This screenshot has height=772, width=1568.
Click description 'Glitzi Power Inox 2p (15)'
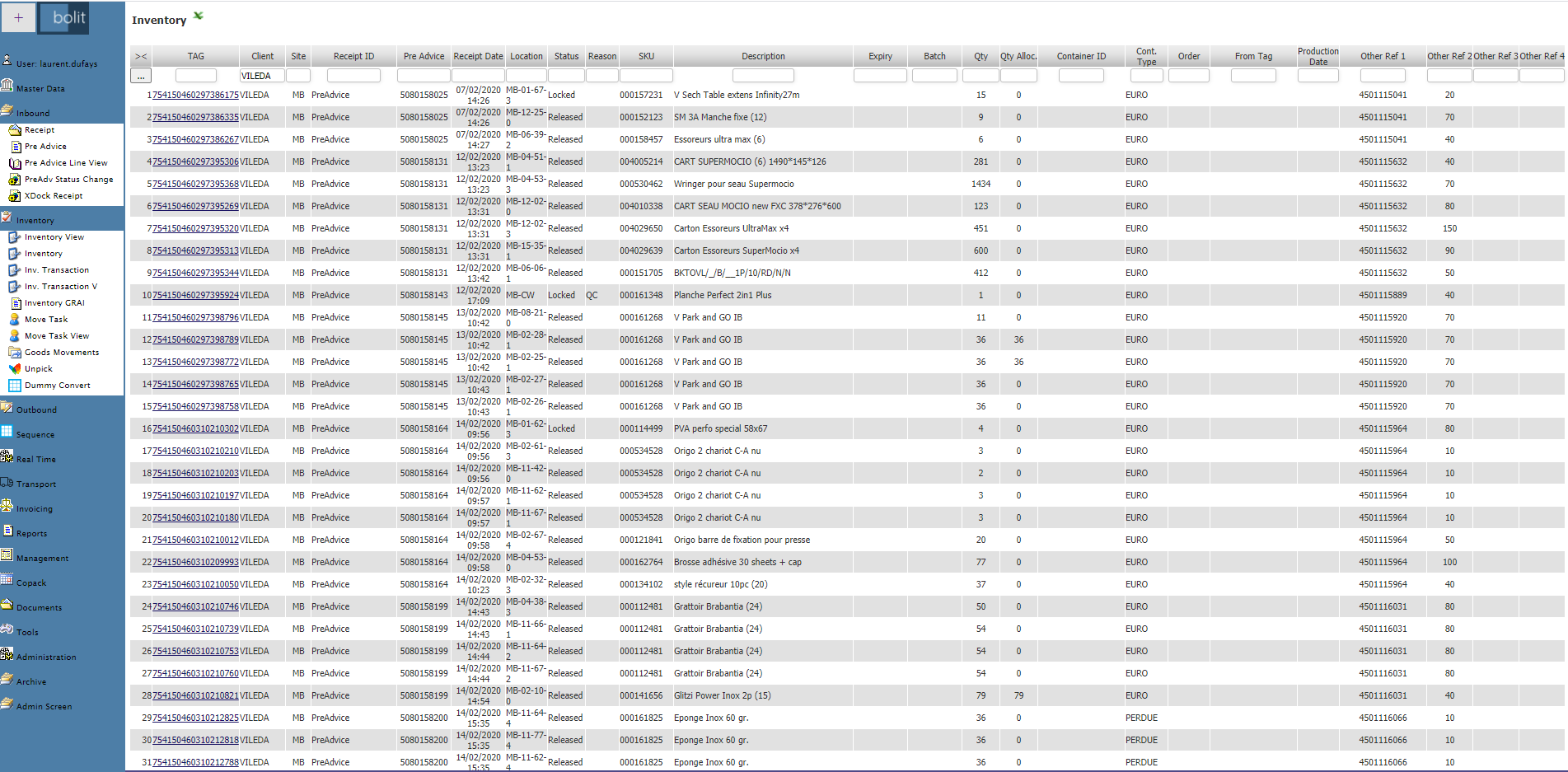723,695
